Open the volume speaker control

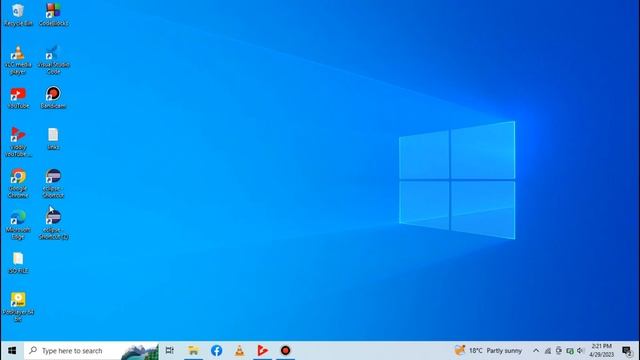tap(580, 351)
